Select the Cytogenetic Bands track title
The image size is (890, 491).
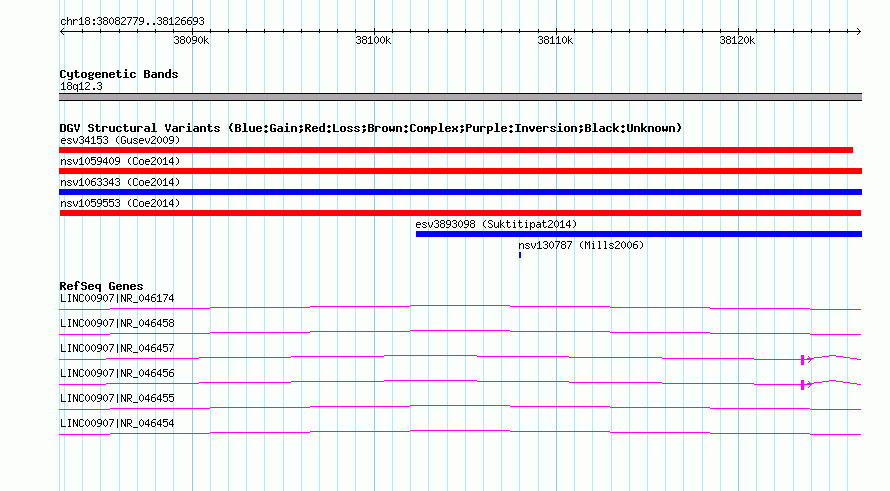click(119, 74)
